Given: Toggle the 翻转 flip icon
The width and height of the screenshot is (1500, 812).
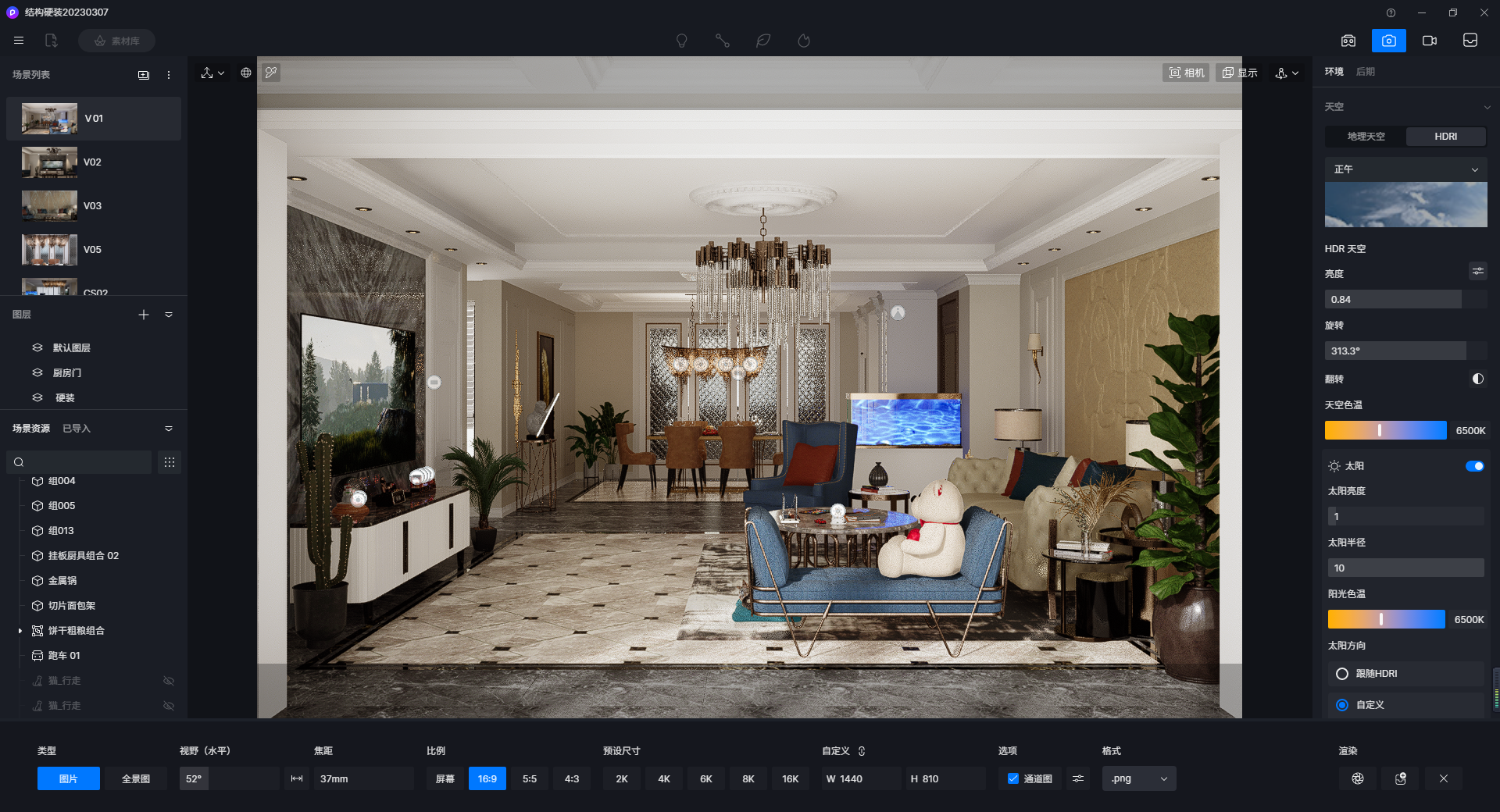Looking at the screenshot, I should click(1477, 379).
